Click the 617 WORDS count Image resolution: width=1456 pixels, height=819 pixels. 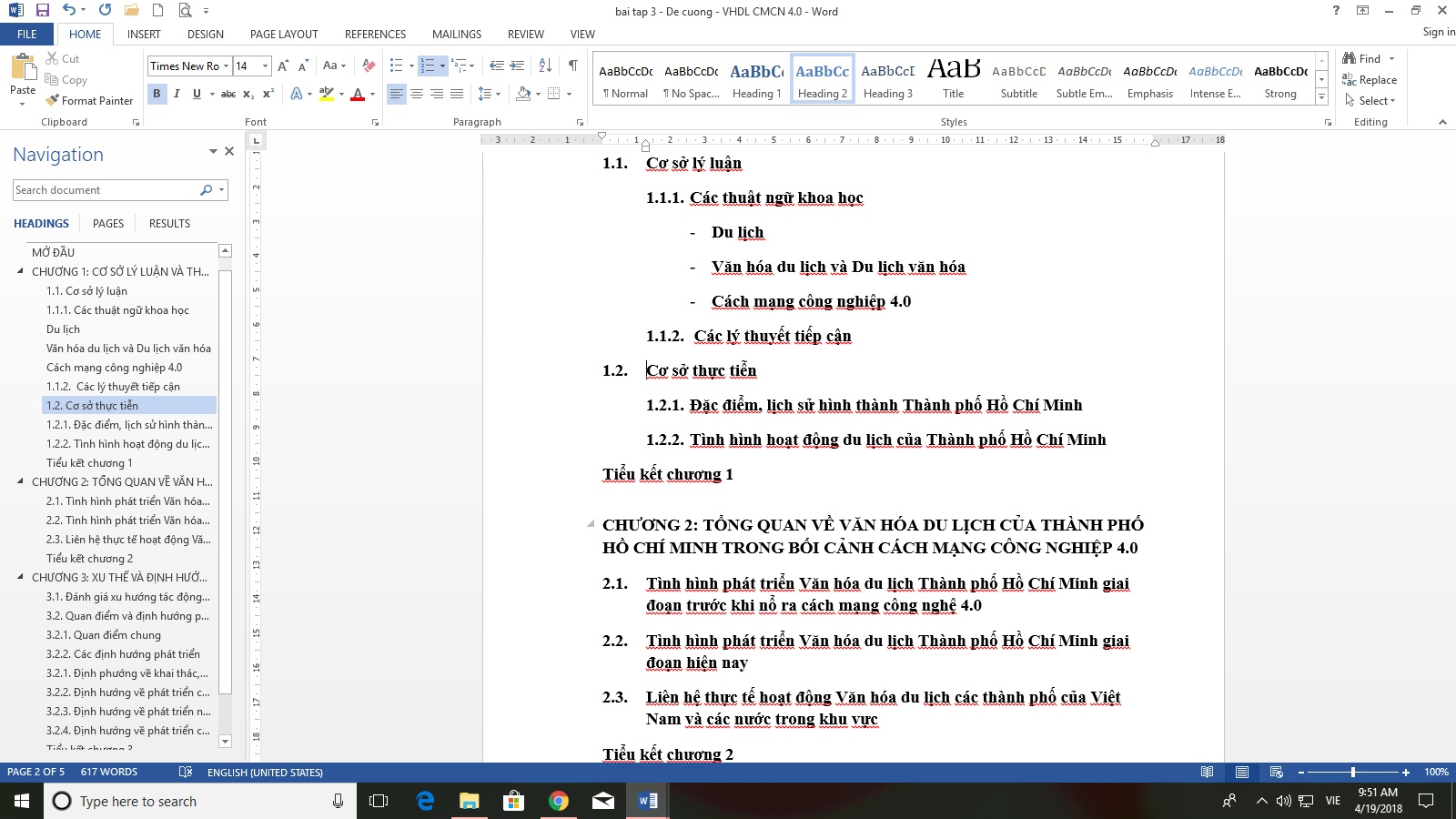[x=109, y=772]
